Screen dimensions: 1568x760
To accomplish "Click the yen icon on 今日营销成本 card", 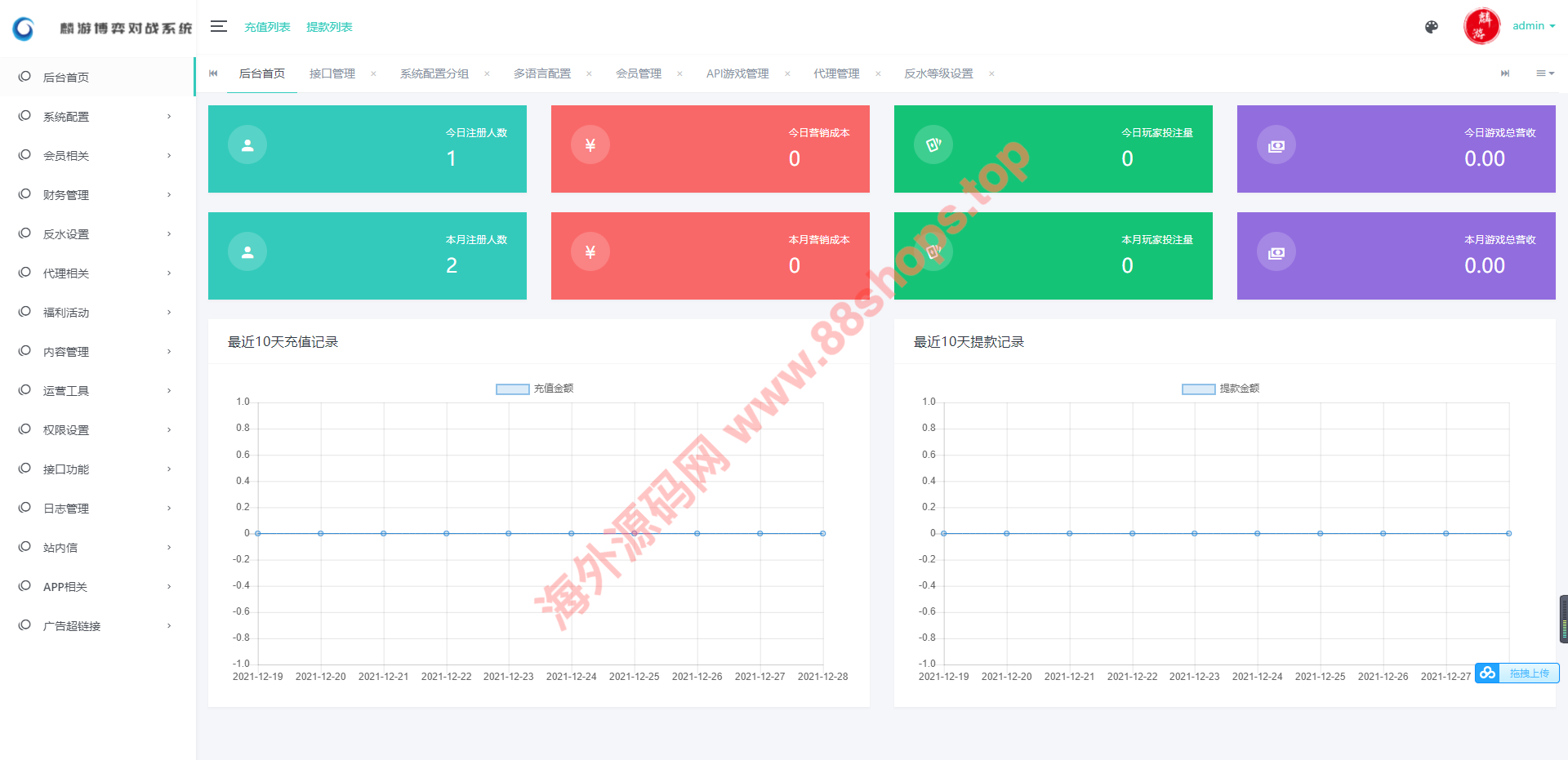I will point(590,145).
